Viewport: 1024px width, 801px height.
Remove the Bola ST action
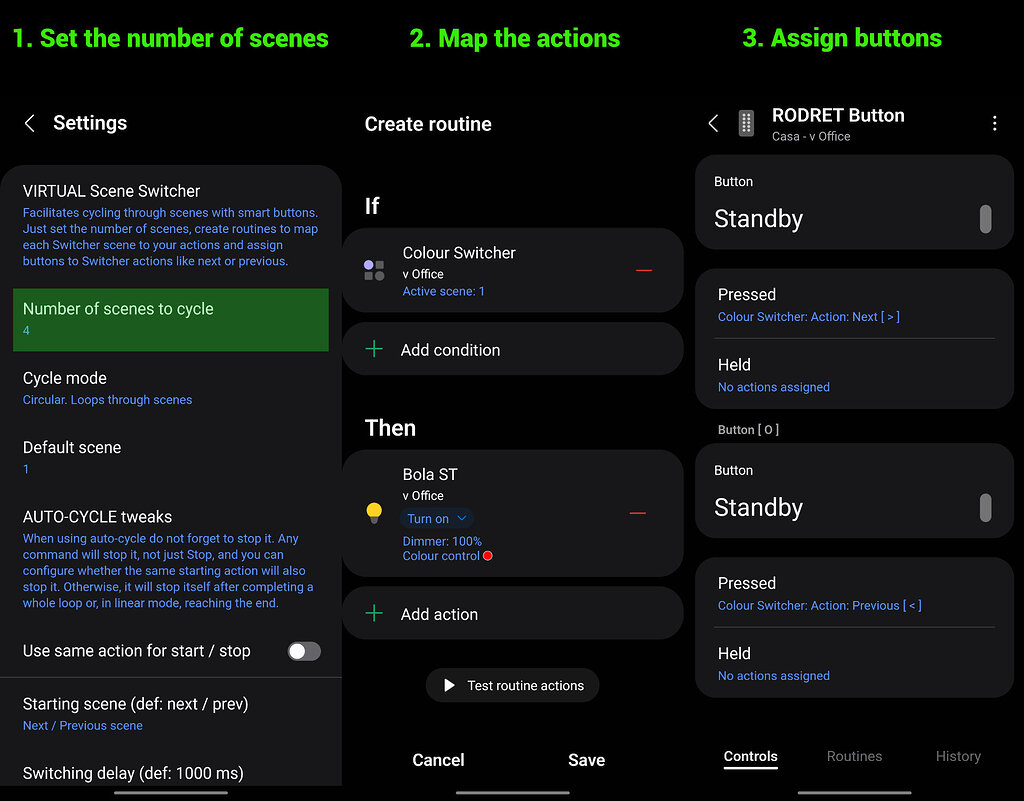pyautogui.click(x=637, y=513)
